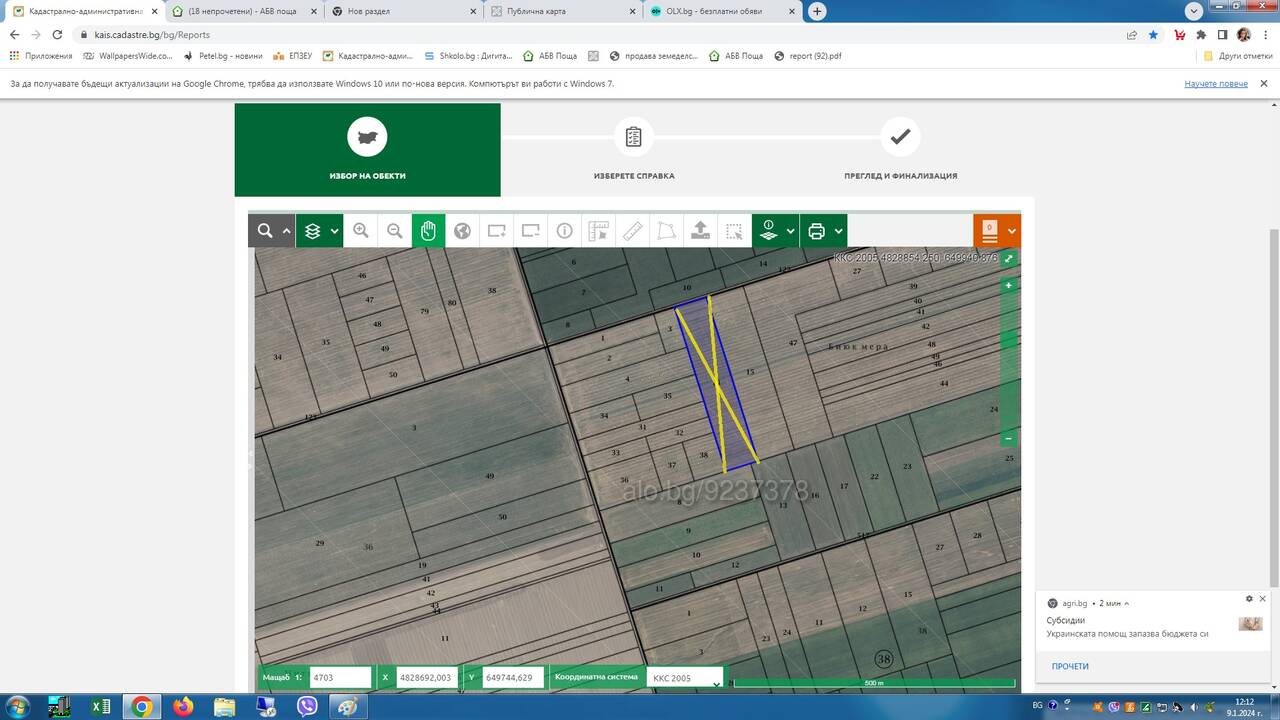The height and width of the screenshot is (720, 1280).
Task: Click the Y coordinate input field
Action: pos(514,678)
